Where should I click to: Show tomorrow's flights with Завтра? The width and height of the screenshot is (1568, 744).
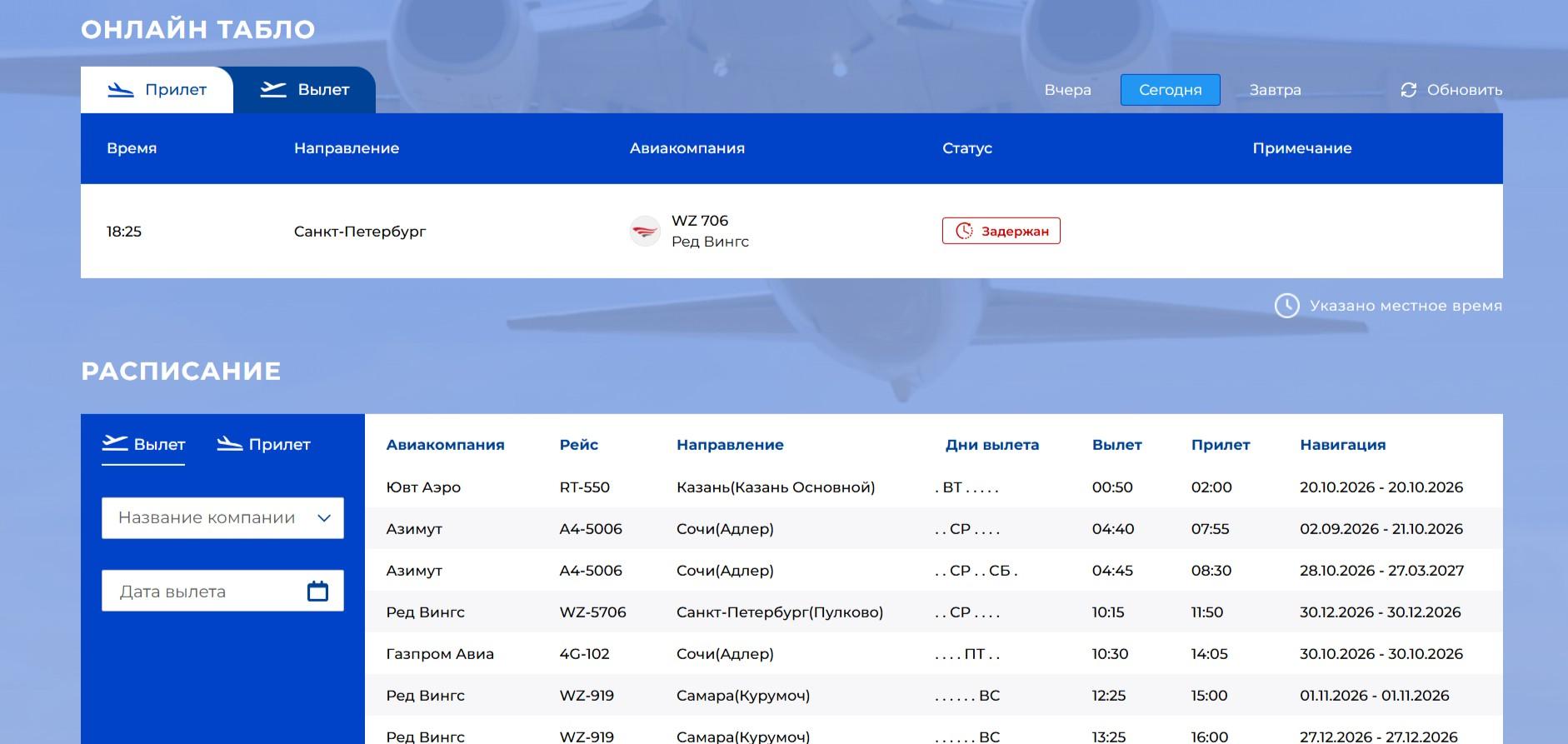coord(1275,90)
